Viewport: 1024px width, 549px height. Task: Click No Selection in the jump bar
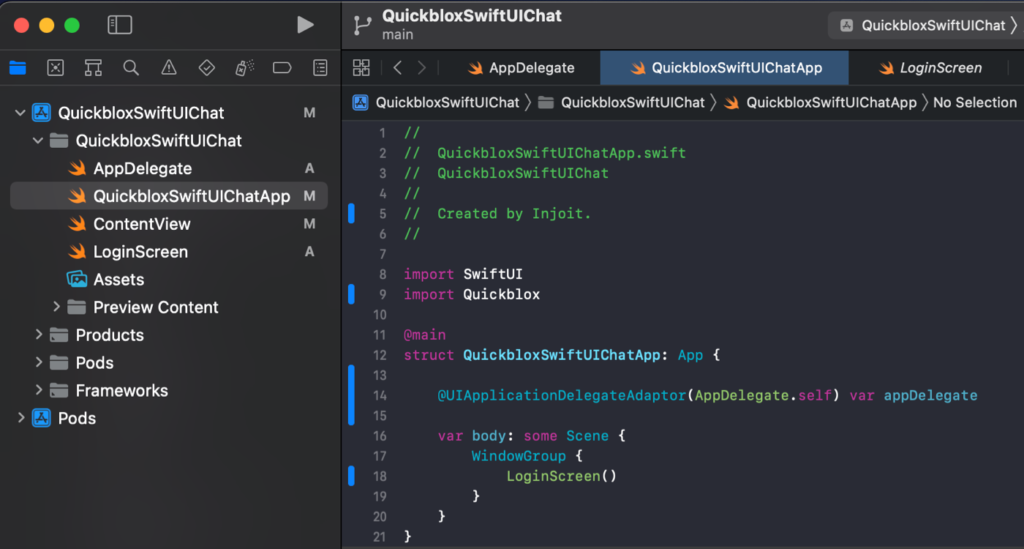(974, 102)
